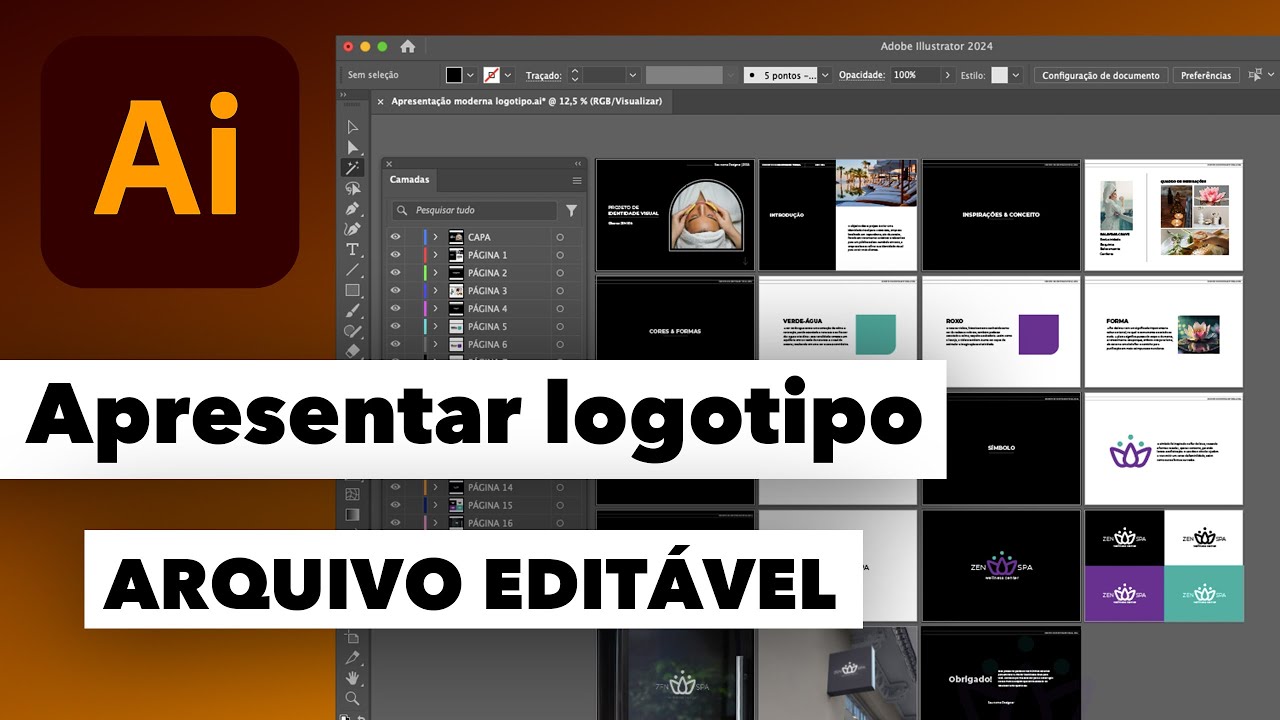The width and height of the screenshot is (1280, 720).
Task: Click the Traçado label link
Action: (543, 75)
